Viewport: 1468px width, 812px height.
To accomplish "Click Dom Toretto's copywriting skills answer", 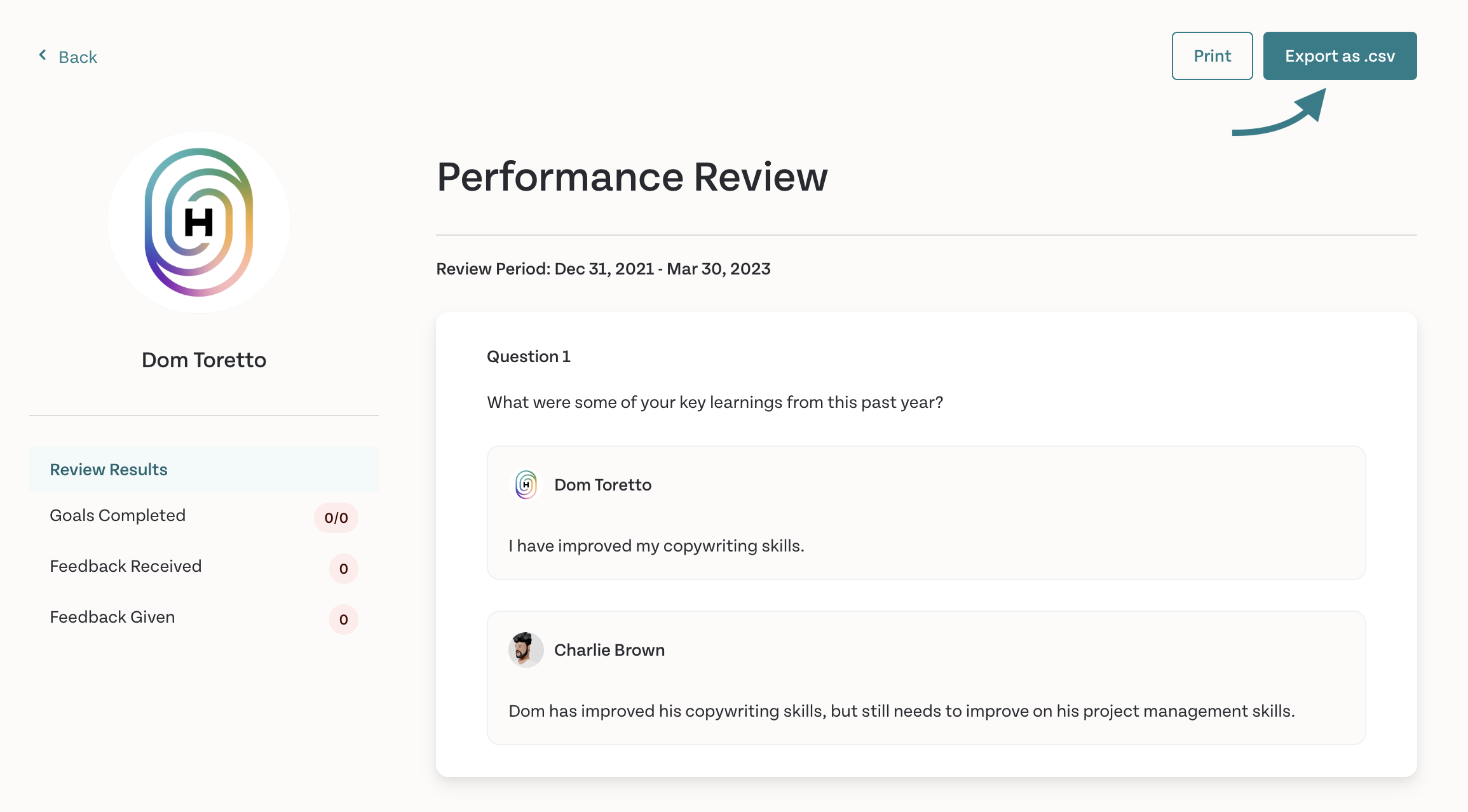I will (656, 546).
